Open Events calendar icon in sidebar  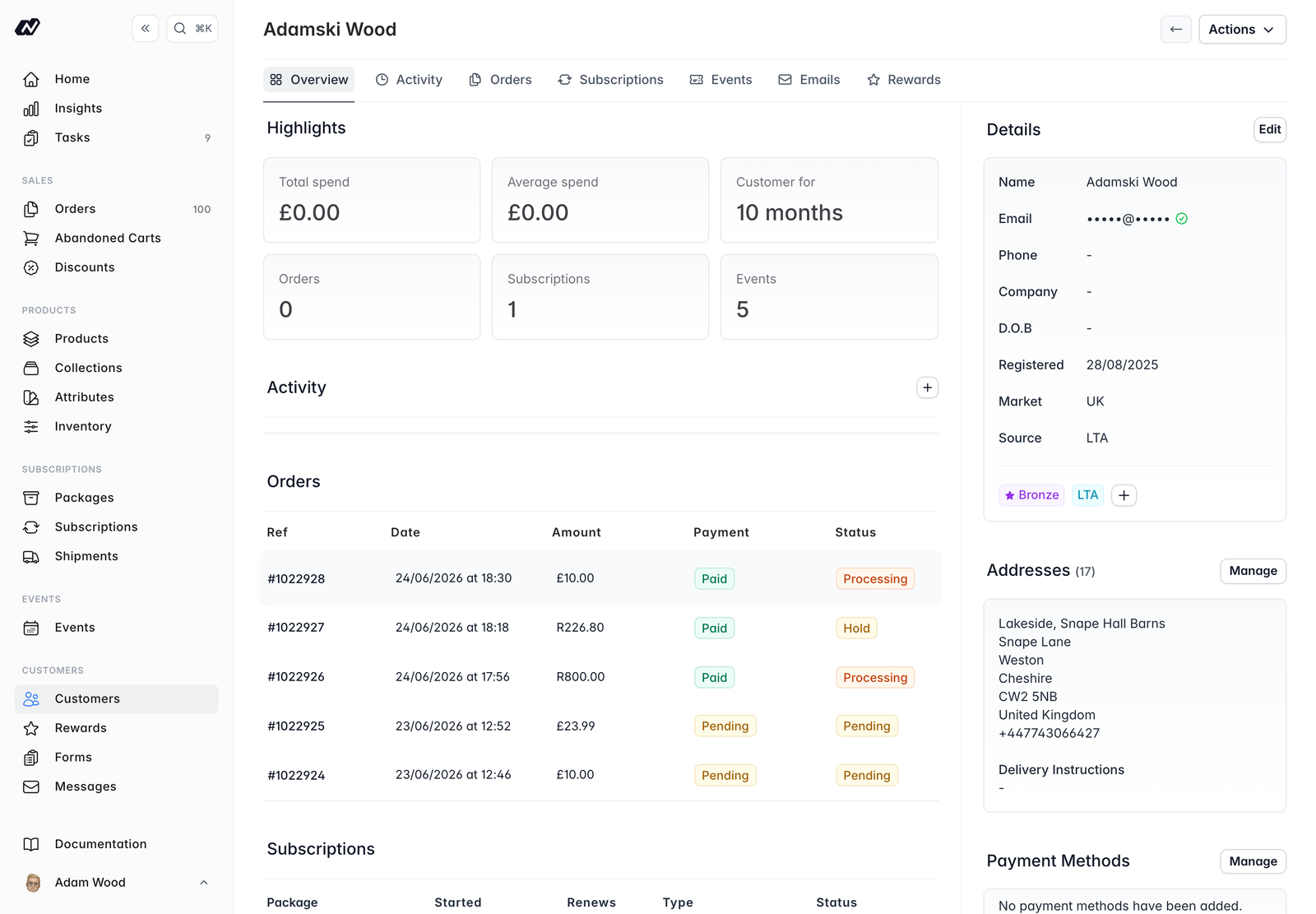[x=31, y=628]
